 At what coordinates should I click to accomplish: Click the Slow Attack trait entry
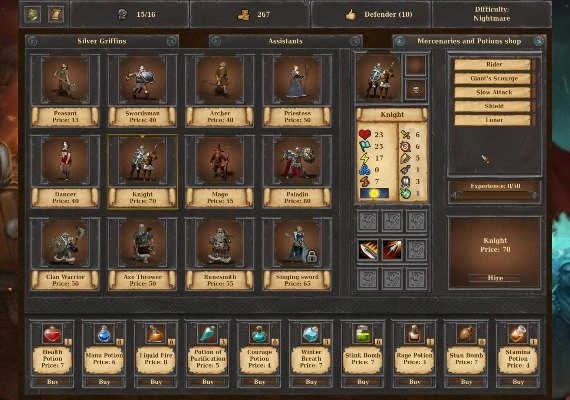click(x=494, y=92)
